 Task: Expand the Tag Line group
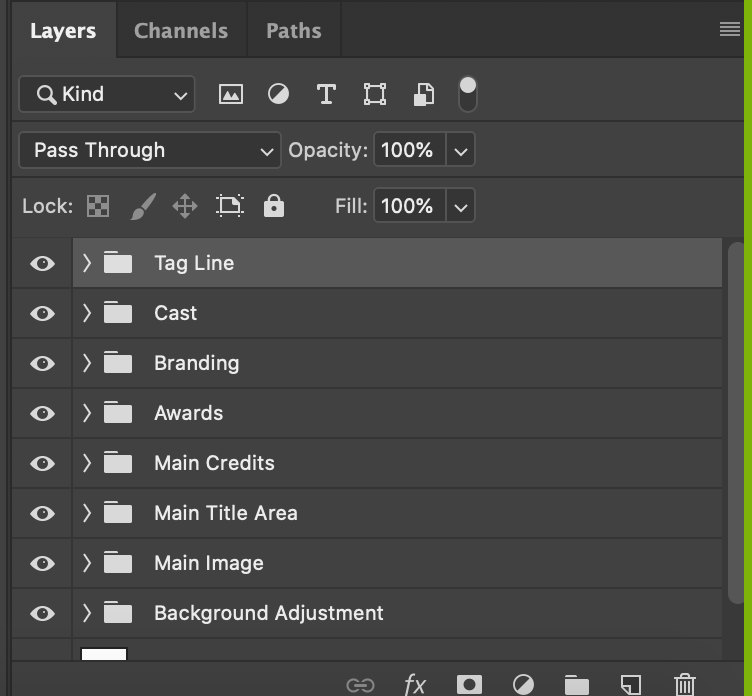click(x=87, y=263)
